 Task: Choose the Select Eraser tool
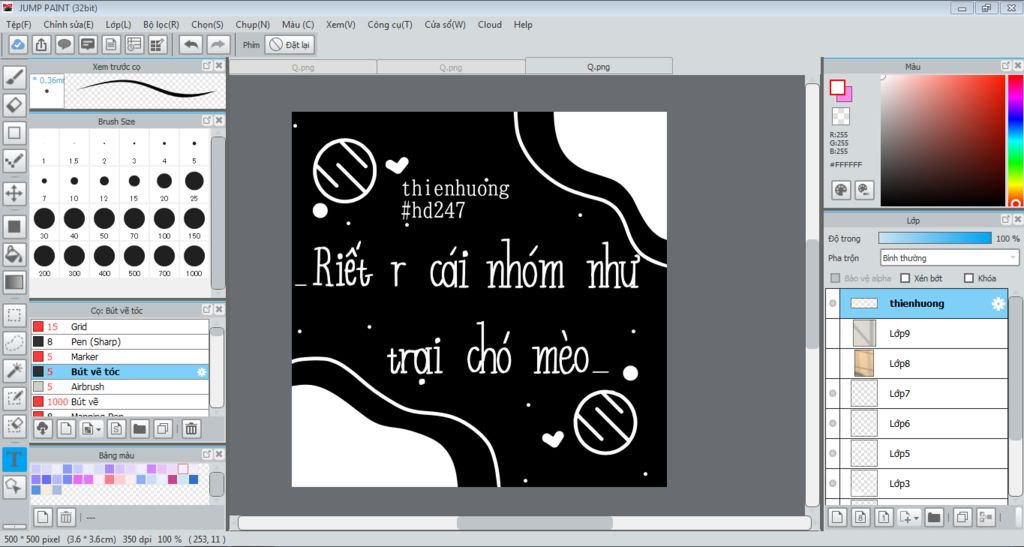coord(14,426)
